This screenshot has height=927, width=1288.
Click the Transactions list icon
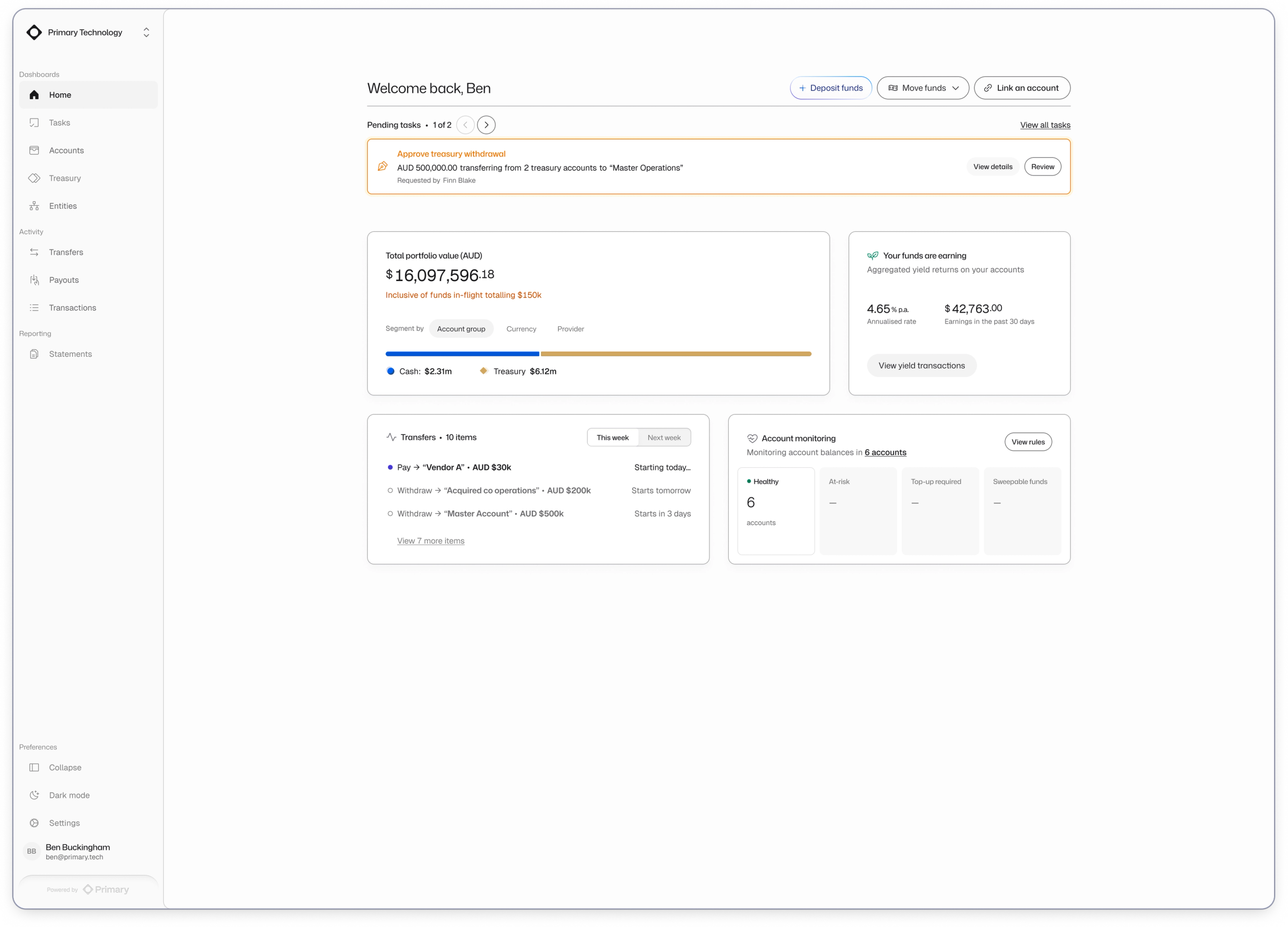(34, 308)
